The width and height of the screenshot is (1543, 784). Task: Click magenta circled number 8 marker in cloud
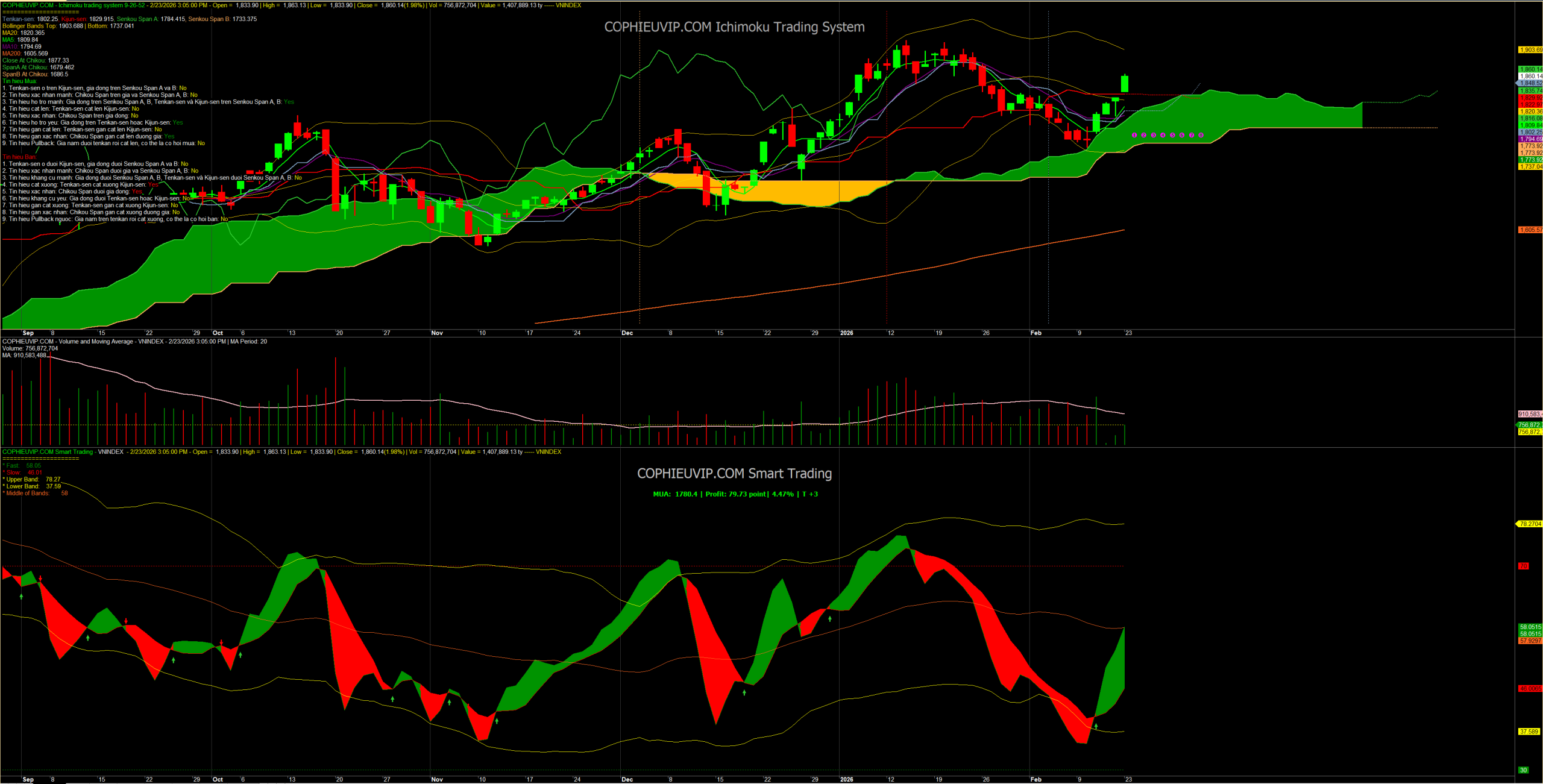[1201, 135]
